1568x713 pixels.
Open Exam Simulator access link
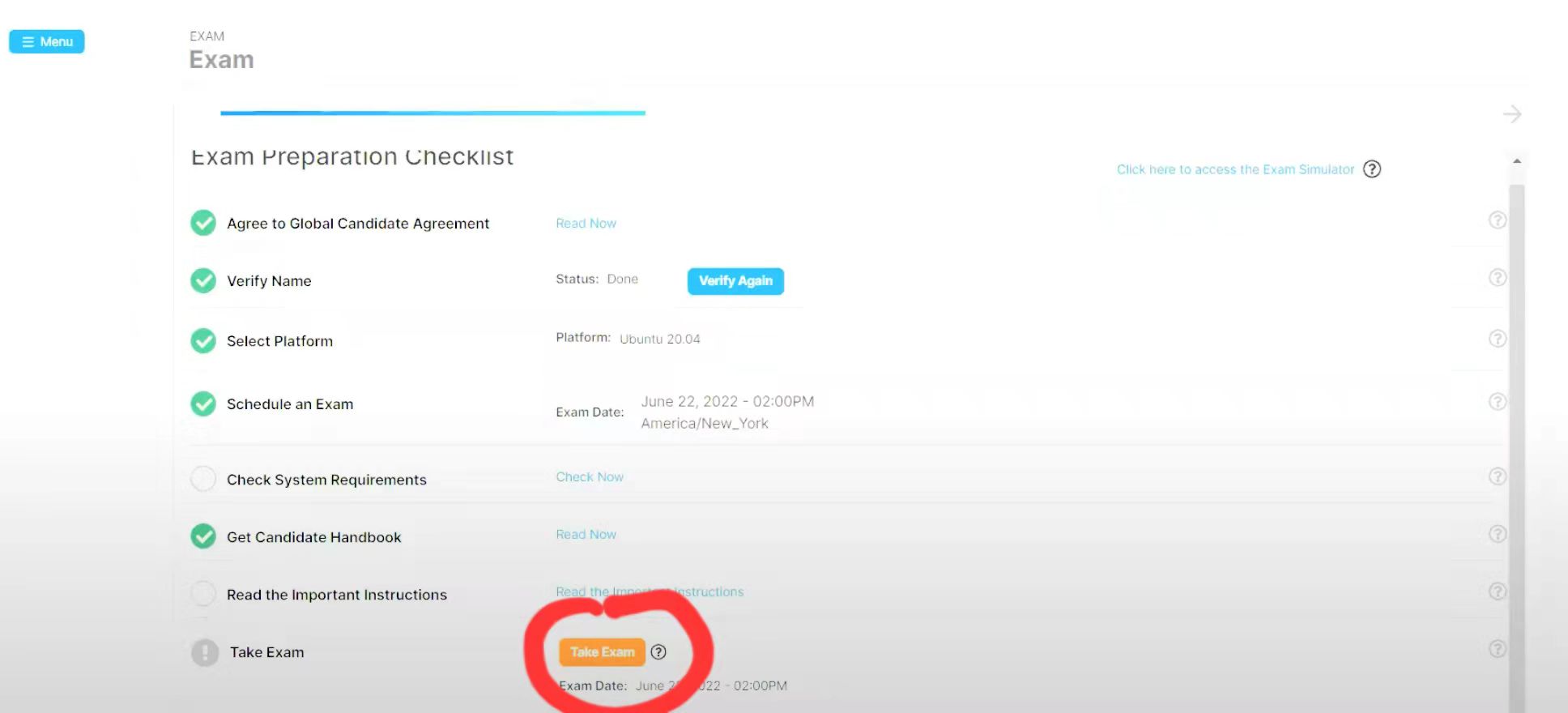[x=1234, y=169]
